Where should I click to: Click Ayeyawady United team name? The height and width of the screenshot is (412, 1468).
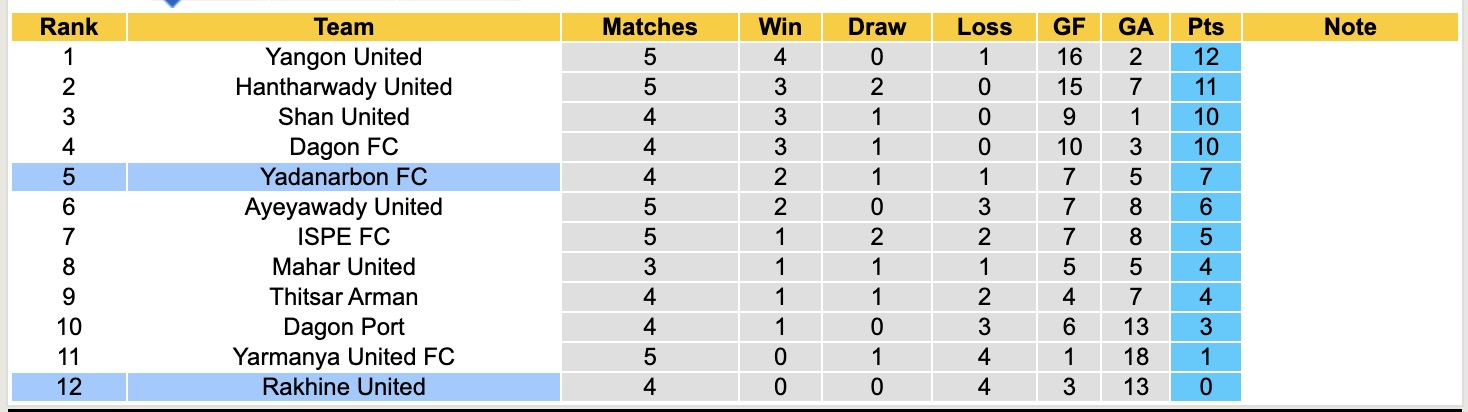point(343,207)
